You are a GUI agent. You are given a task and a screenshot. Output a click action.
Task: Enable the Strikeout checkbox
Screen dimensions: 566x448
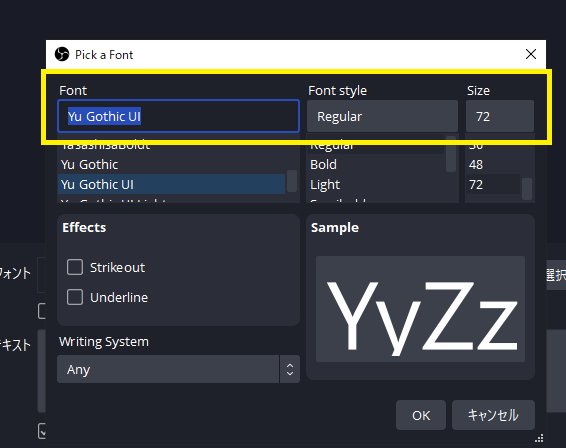(x=75, y=268)
